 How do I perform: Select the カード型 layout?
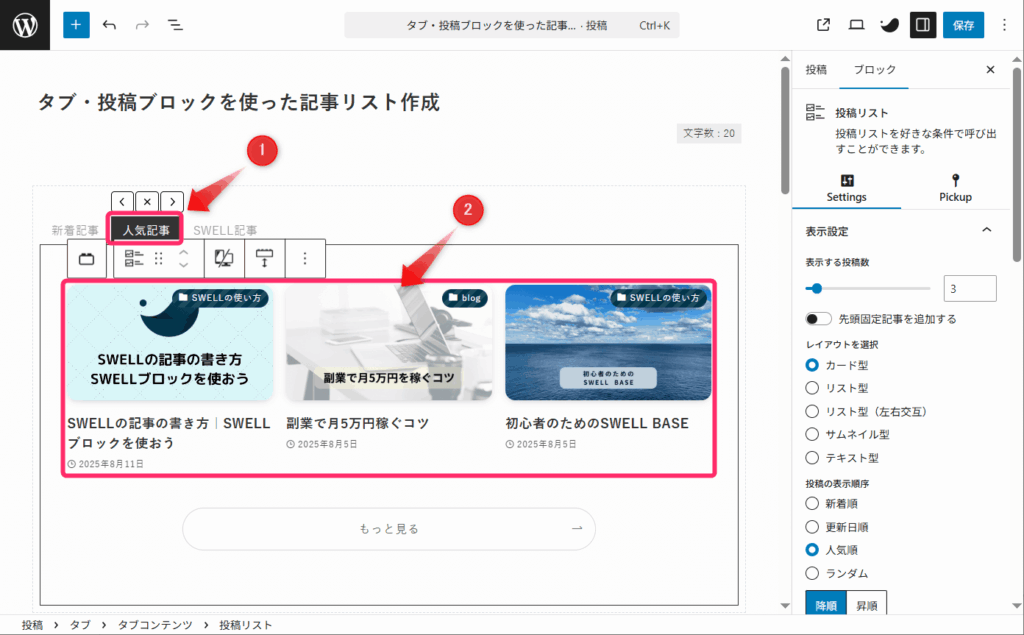[x=812, y=365]
